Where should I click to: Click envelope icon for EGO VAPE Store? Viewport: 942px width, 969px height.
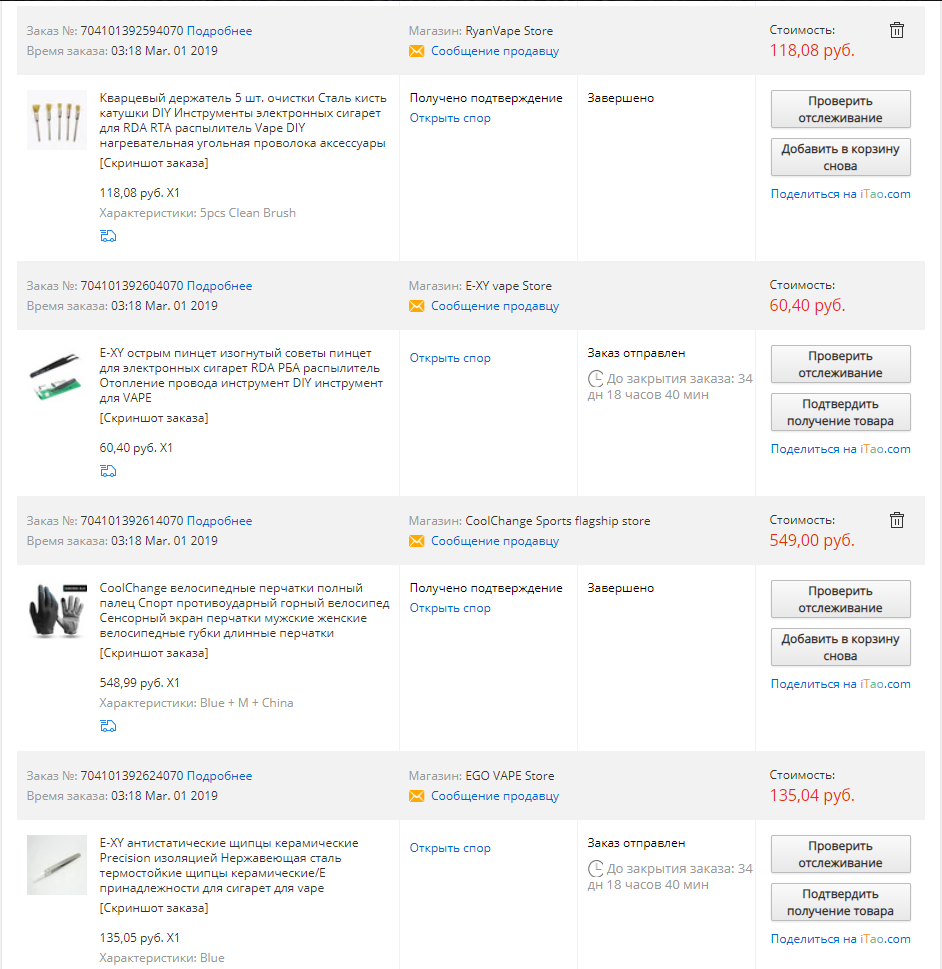point(417,797)
